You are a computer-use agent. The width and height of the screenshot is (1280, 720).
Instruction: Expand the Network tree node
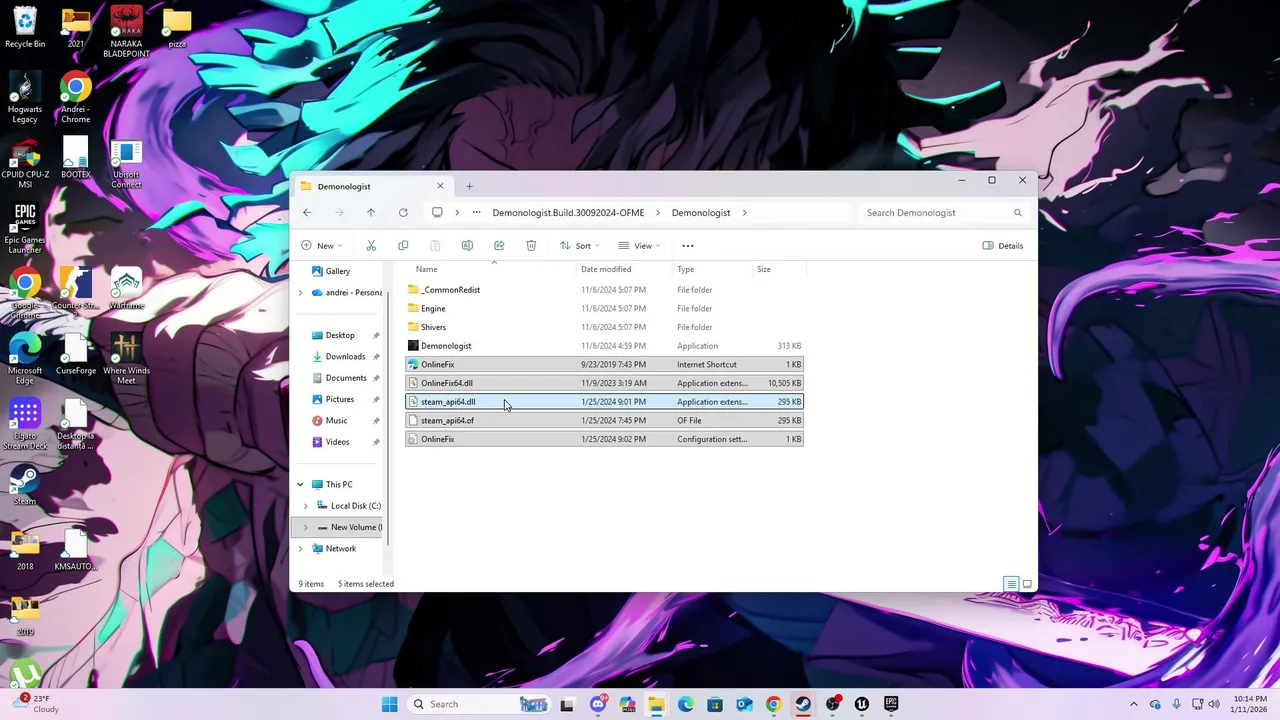(300, 549)
